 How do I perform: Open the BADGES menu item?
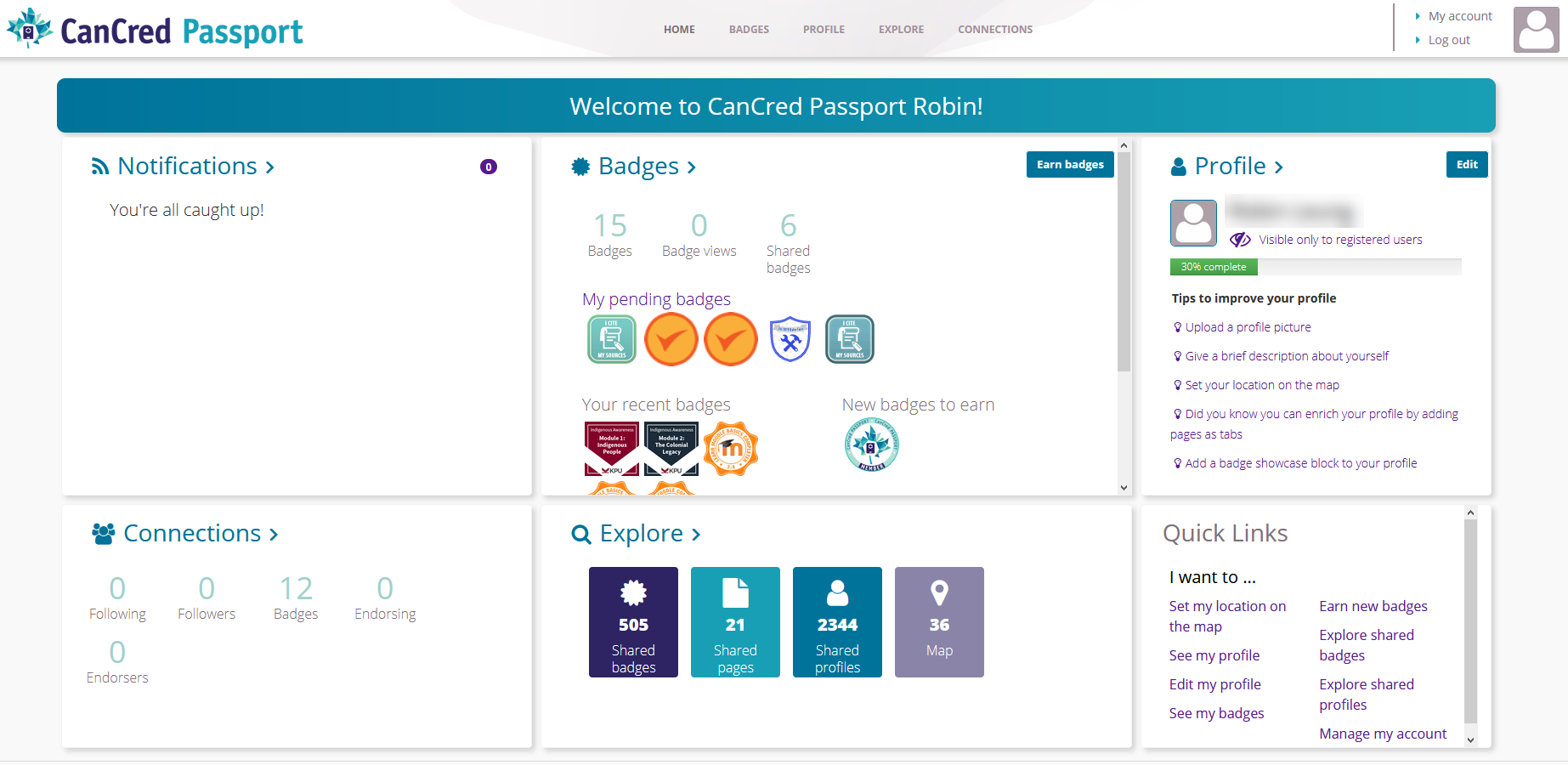tap(749, 29)
